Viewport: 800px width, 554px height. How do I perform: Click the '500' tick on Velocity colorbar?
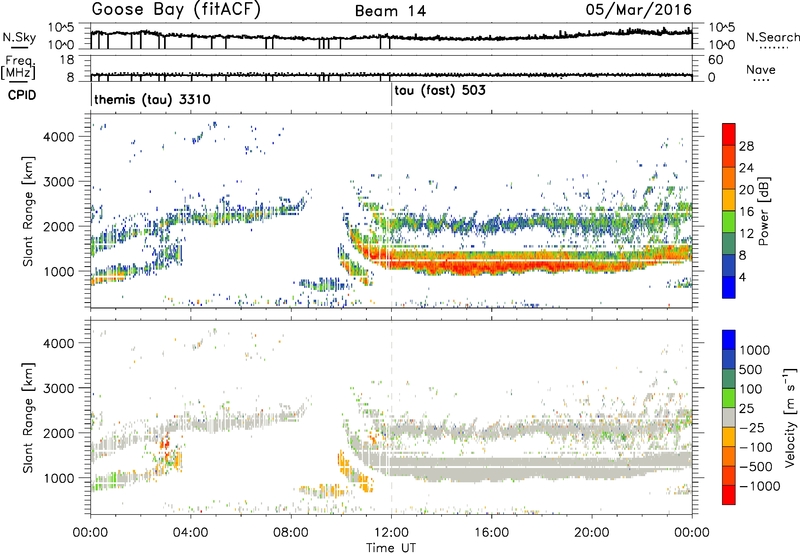tap(751, 369)
